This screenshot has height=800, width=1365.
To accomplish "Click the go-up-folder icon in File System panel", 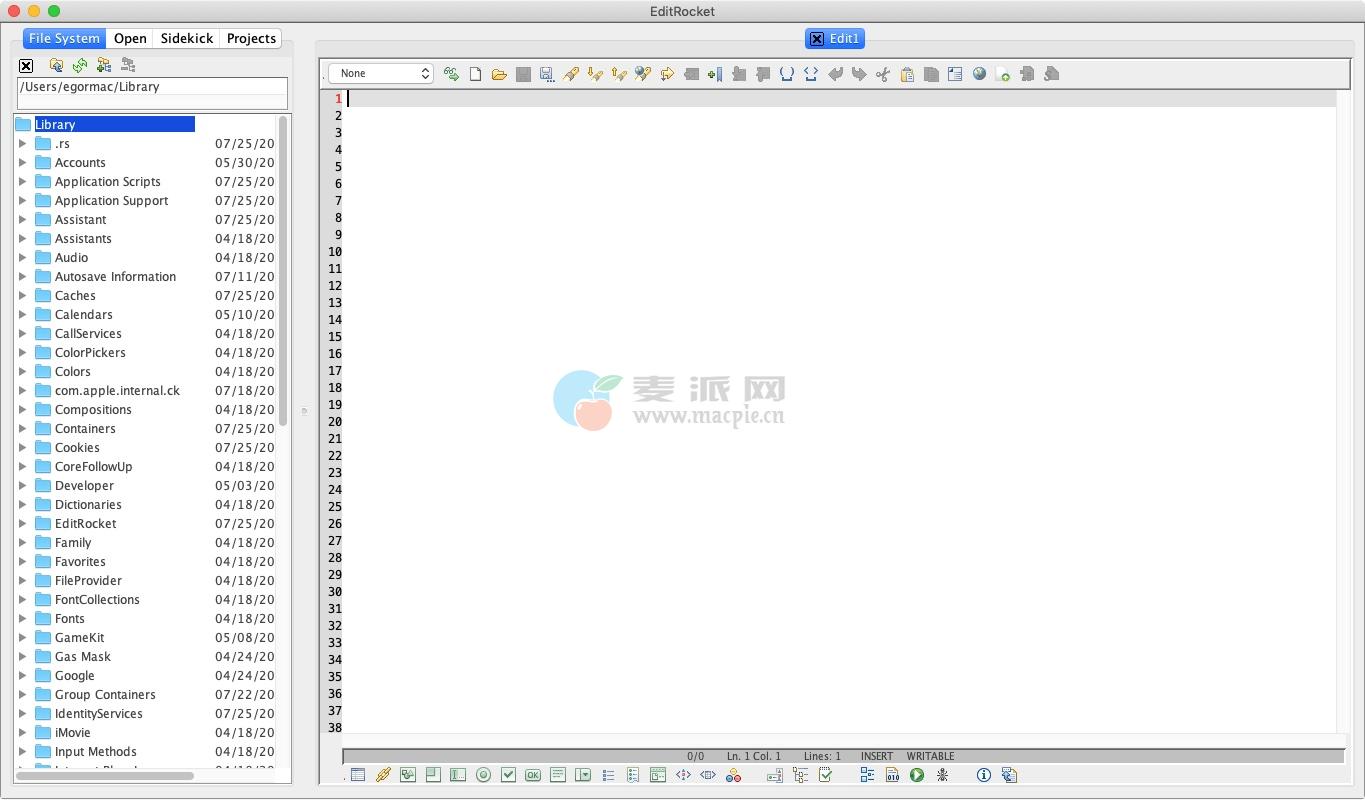I will (56, 65).
